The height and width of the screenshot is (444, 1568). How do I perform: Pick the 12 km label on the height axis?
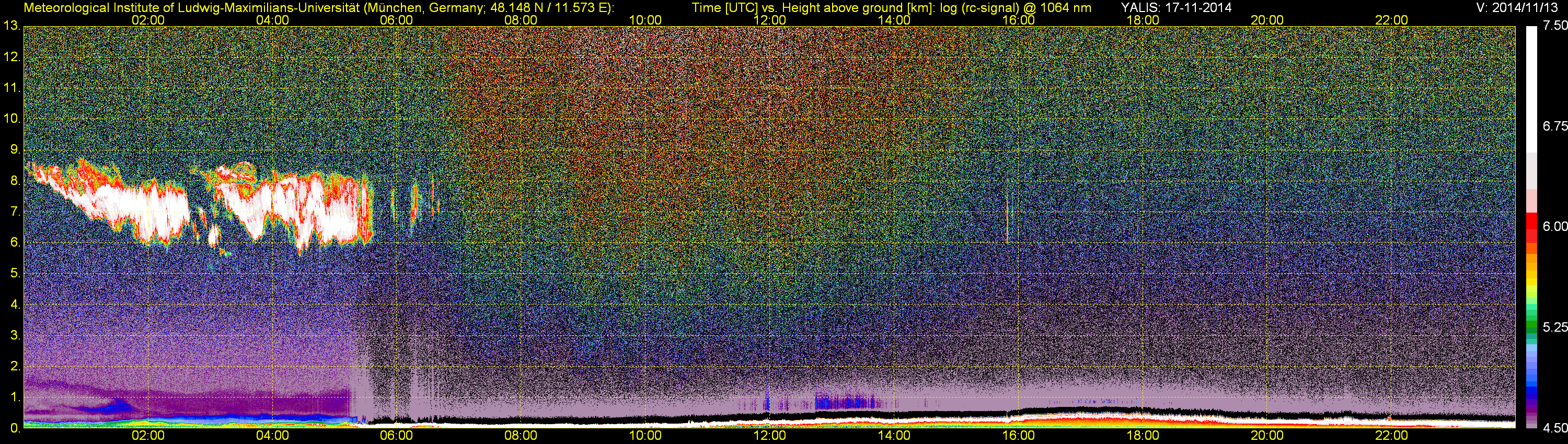11,57
